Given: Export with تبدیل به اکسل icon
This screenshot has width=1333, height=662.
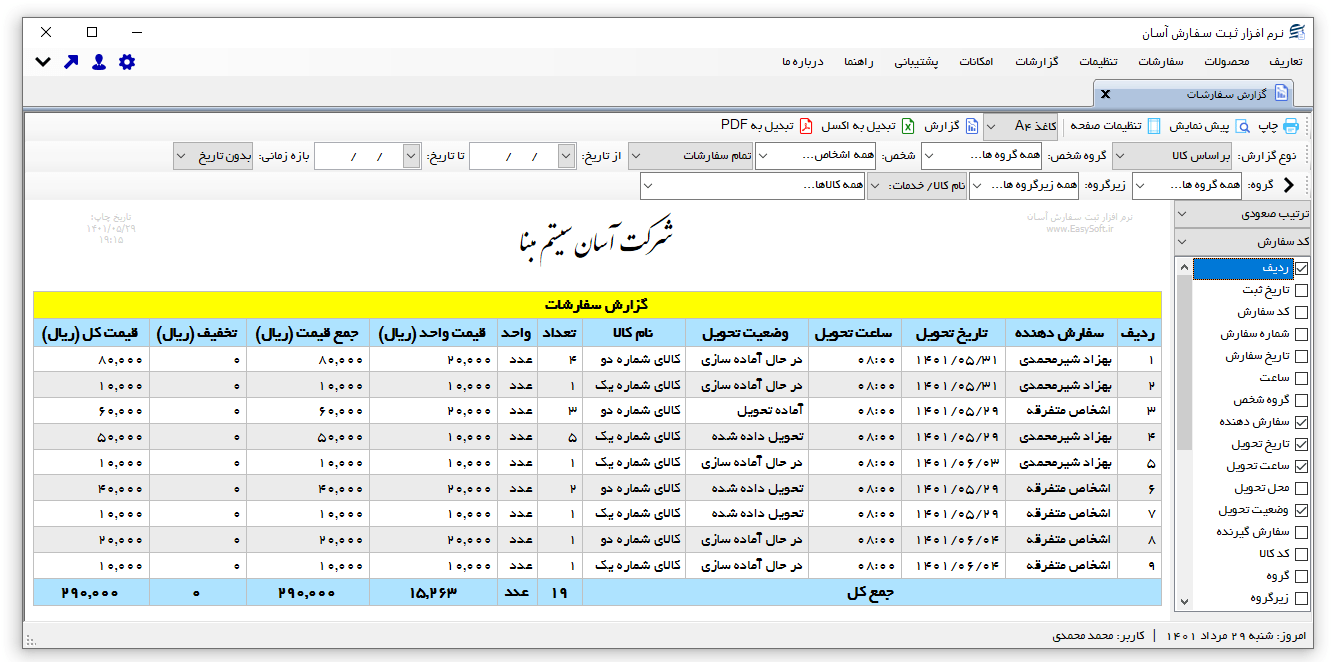Looking at the screenshot, I should coord(907,126).
